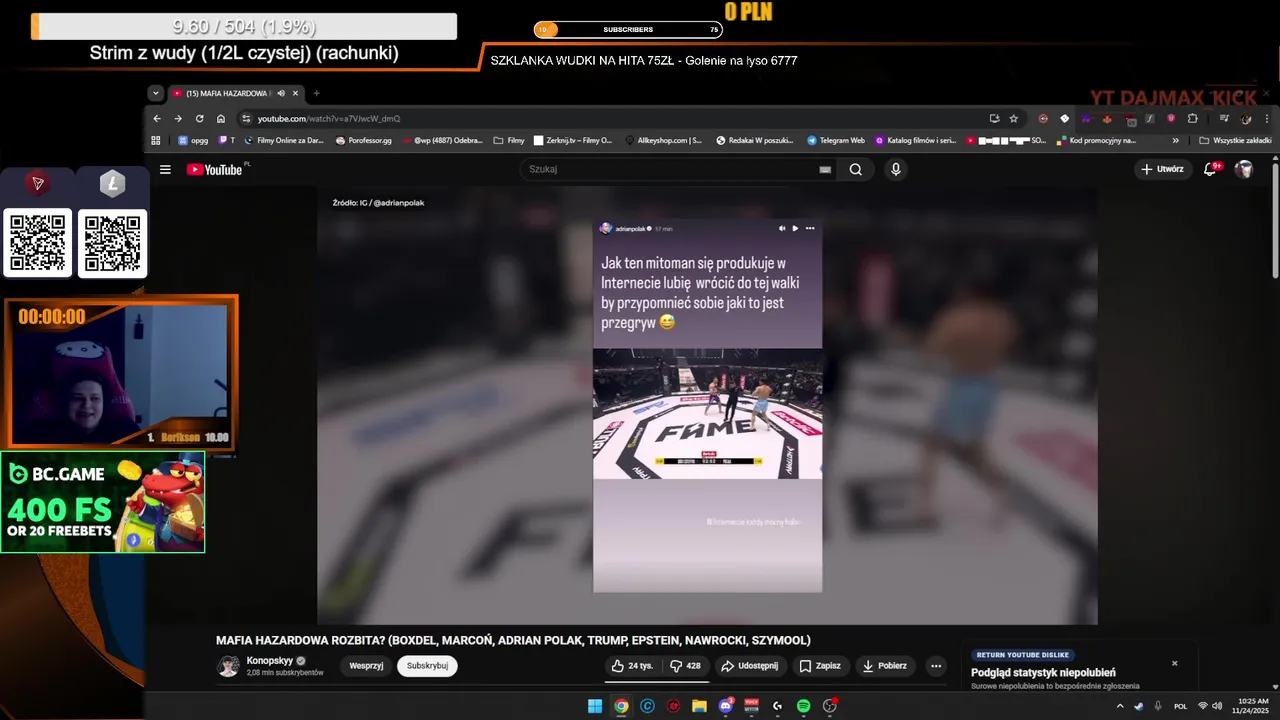The image size is (1280, 720).
Task: Click the YouTube video player area
Action: 707,405
